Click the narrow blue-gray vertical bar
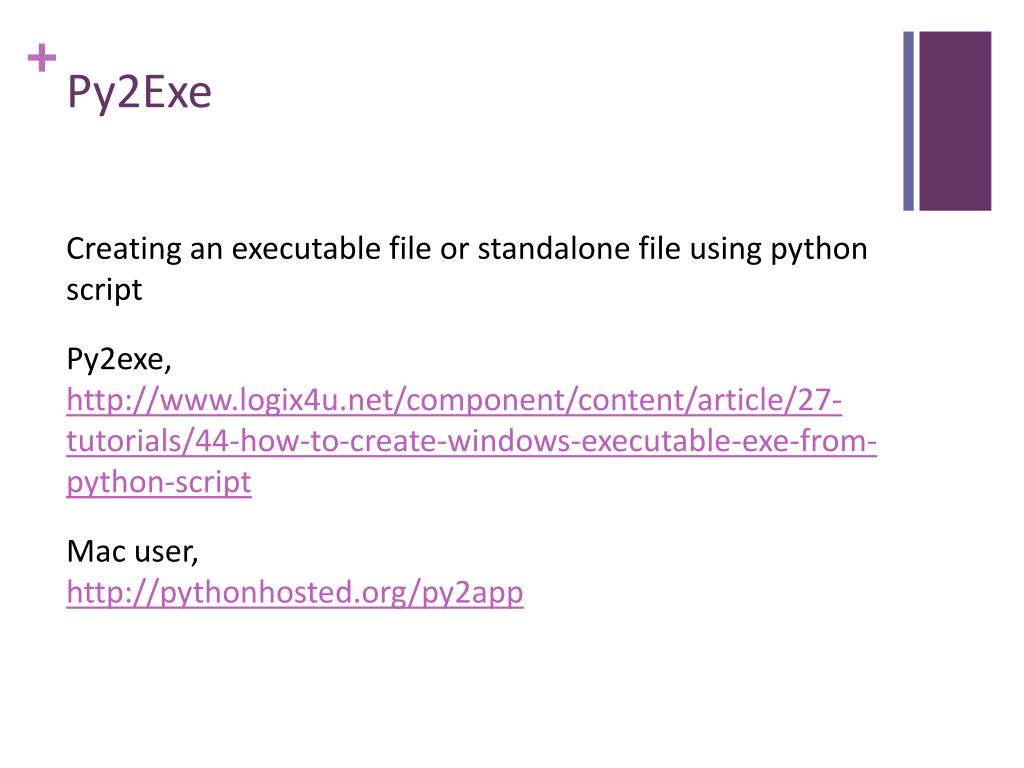 [x=908, y=121]
